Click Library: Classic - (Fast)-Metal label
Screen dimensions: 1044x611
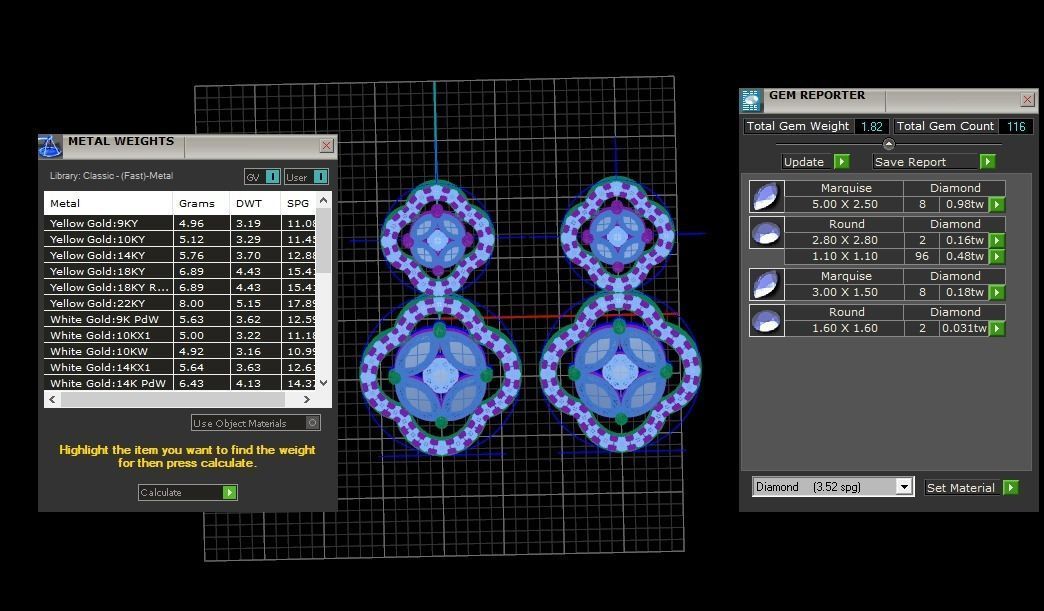coord(111,176)
